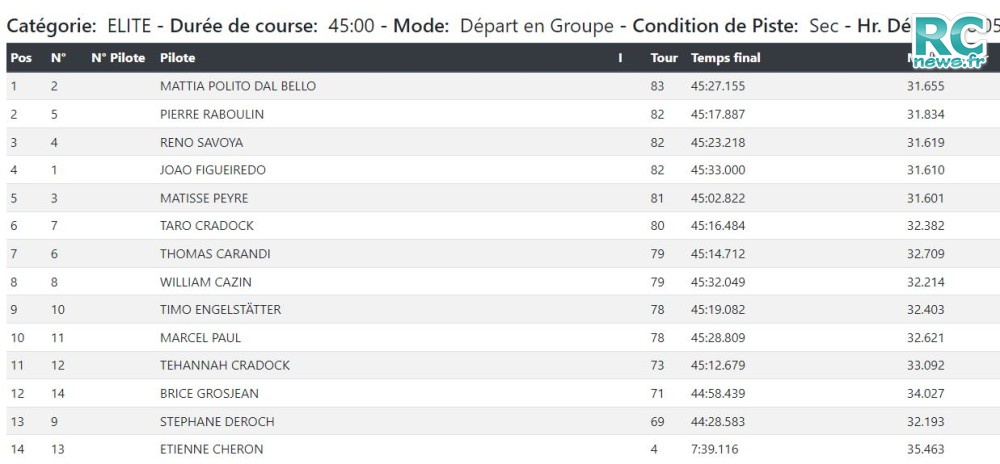Select THOMAS CARANDI's final time 45:14.712
Screen dimensions: 1000x464
point(717,254)
